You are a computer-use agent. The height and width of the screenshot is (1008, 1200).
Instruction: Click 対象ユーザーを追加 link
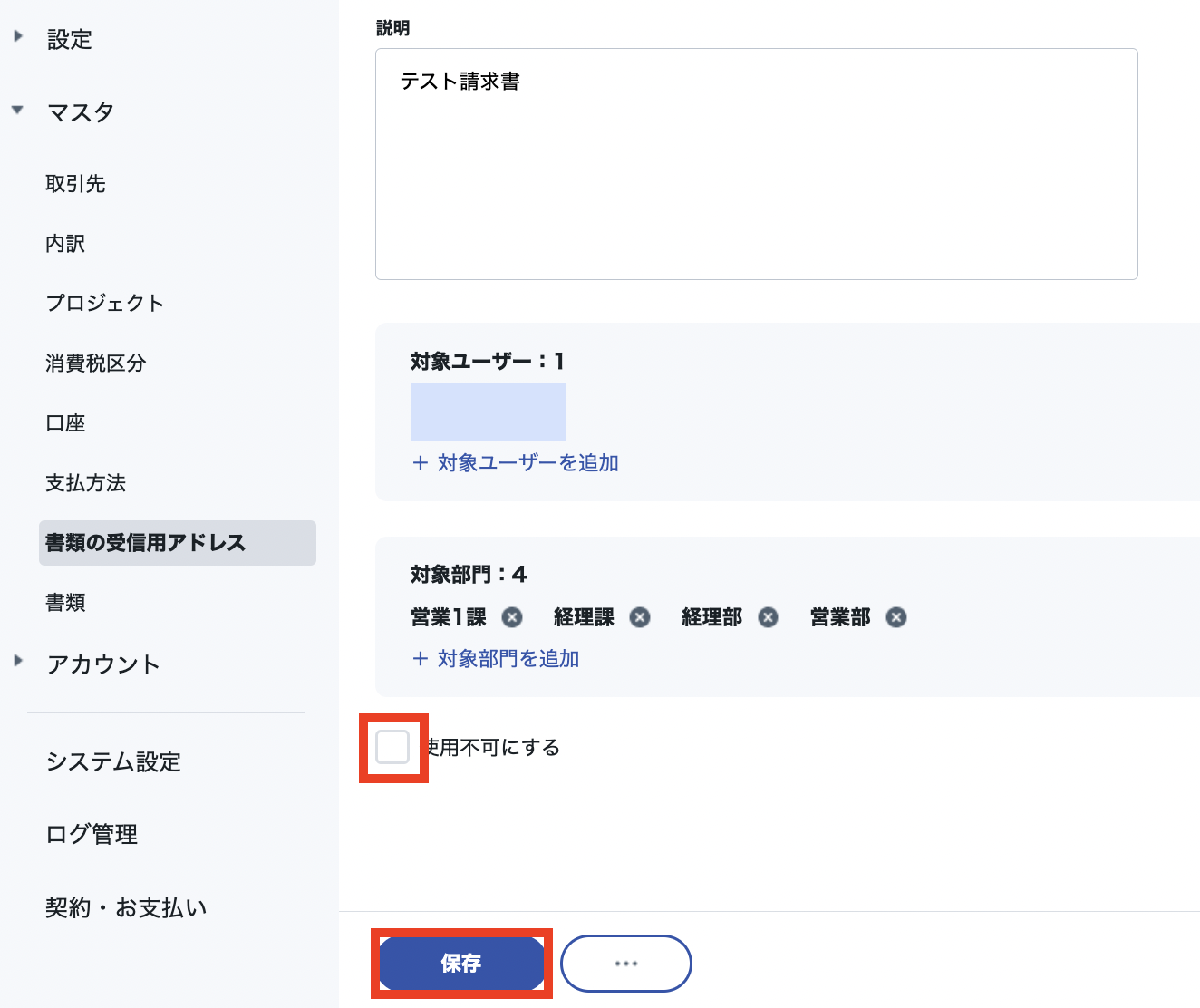(x=516, y=463)
